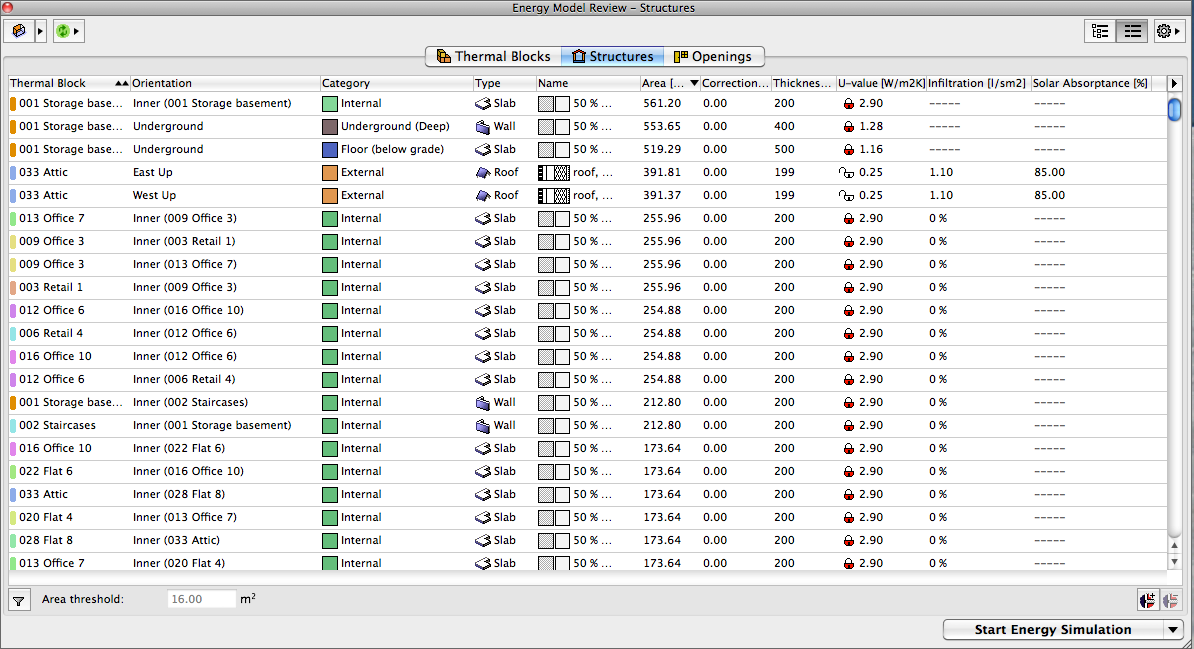The width and height of the screenshot is (1194, 649).
Task: Sort by the Type column header
Action: click(504, 83)
